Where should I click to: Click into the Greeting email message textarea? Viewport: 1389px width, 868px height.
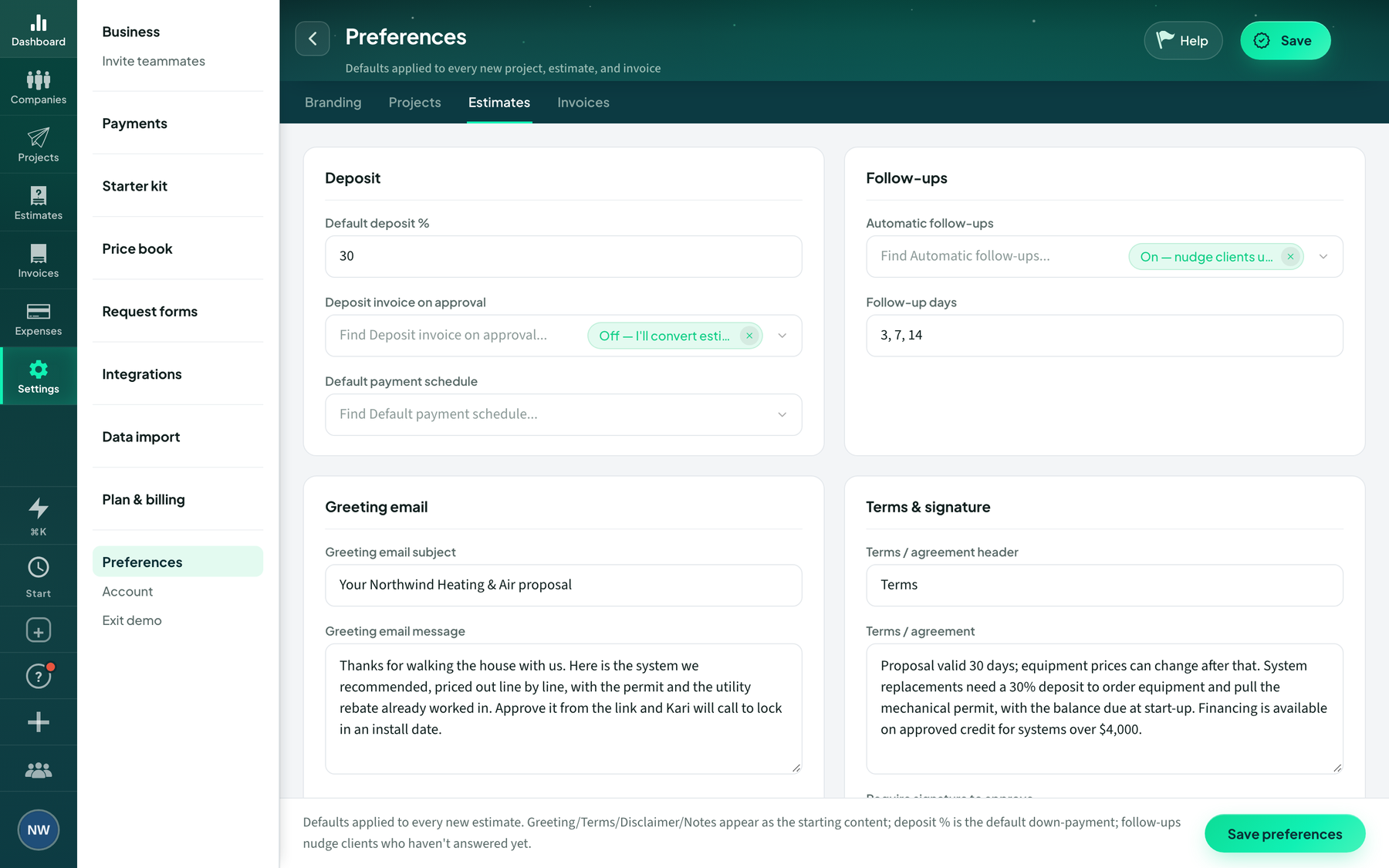[563, 709]
